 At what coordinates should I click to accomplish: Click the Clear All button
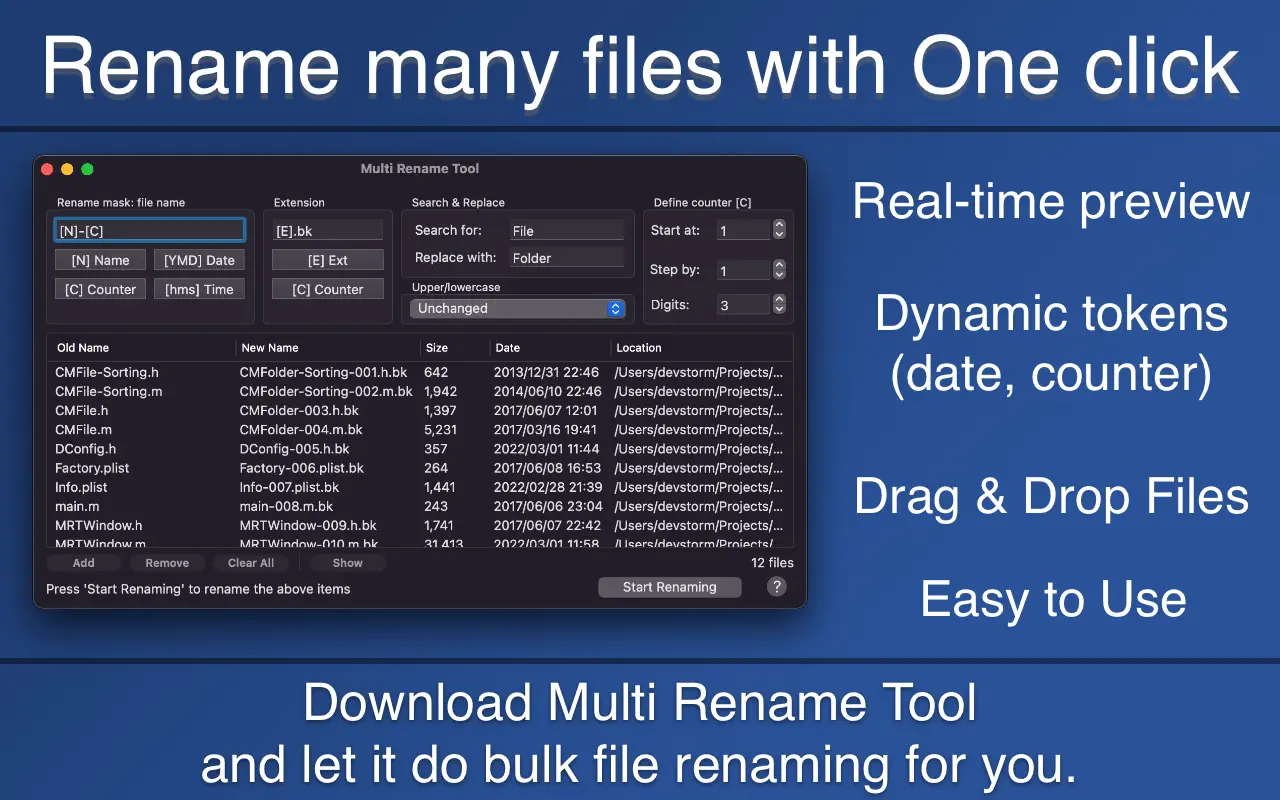[x=251, y=563]
